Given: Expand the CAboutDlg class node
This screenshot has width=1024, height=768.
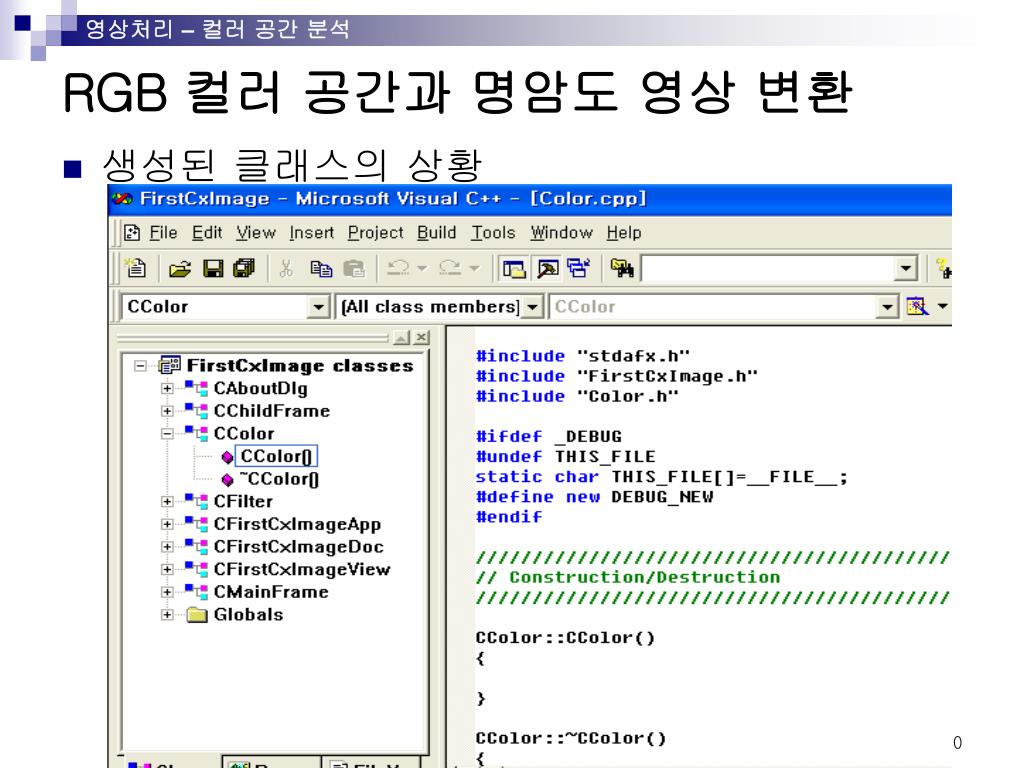Looking at the screenshot, I should pyautogui.click(x=167, y=389).
